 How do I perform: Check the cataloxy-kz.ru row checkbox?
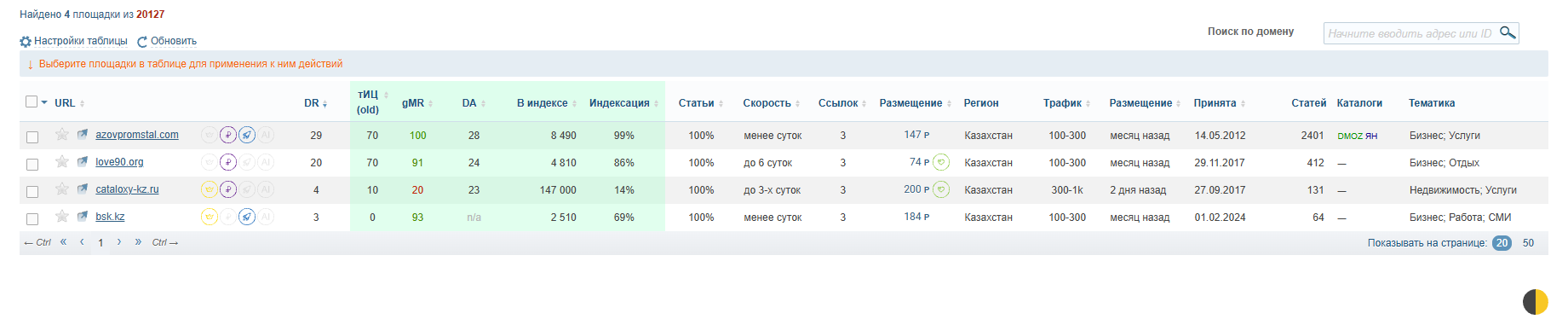32,191
